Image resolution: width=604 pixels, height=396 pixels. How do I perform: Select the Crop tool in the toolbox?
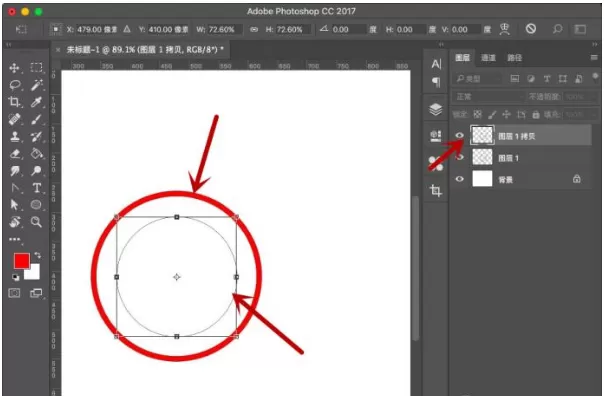pos(15,102)
